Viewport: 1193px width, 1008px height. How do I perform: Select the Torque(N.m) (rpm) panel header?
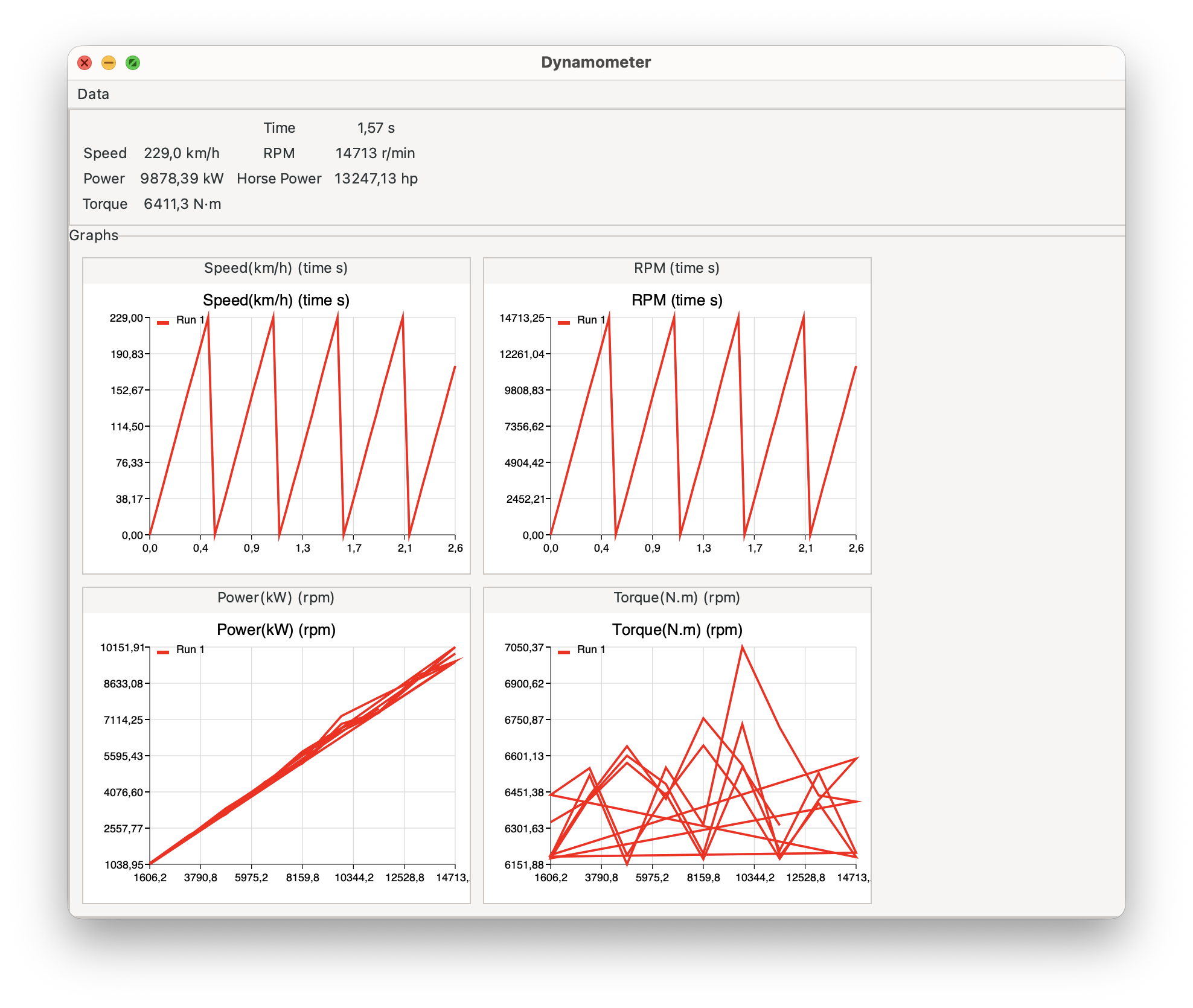676,598
